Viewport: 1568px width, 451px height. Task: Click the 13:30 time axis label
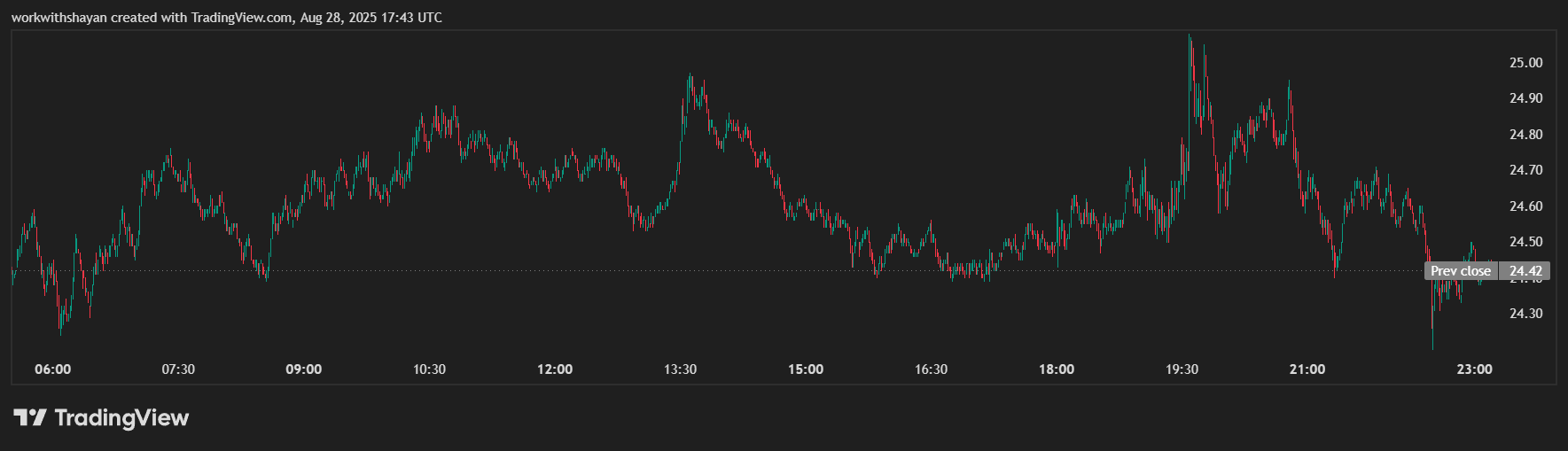coord(680,369)
